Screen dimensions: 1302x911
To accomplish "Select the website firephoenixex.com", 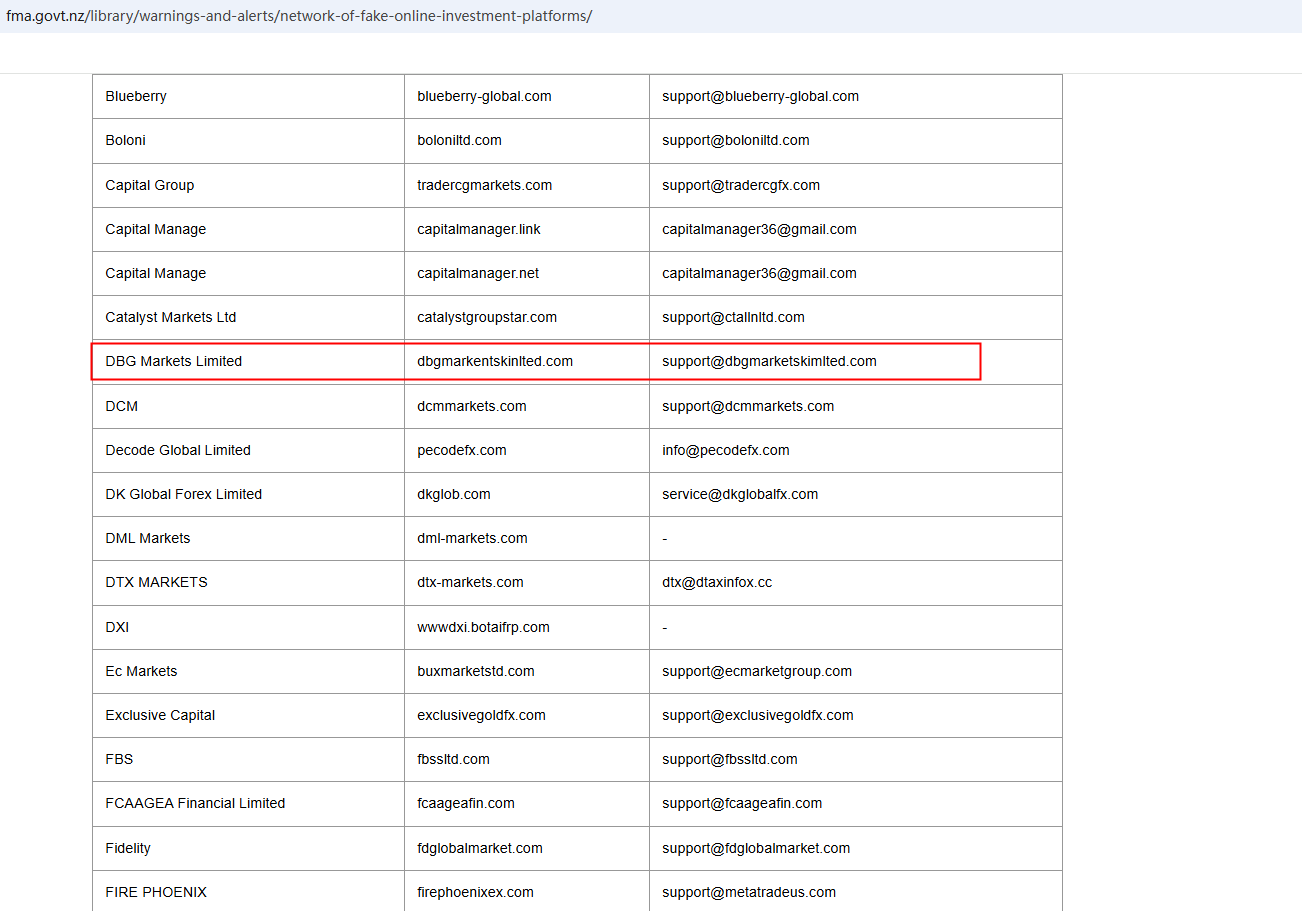I will click(x=475, y=892).
